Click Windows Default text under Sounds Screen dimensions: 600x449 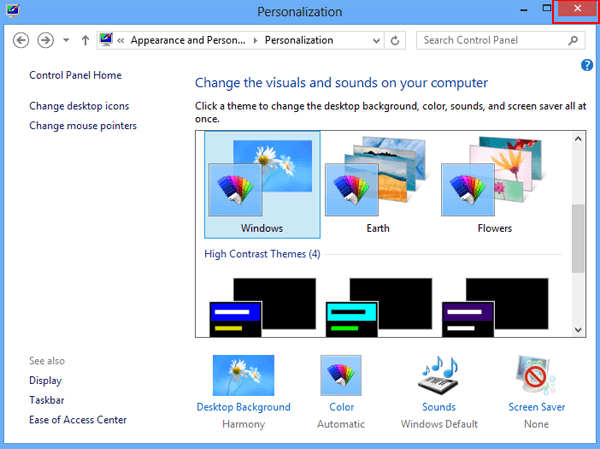(x=439, y=424)
